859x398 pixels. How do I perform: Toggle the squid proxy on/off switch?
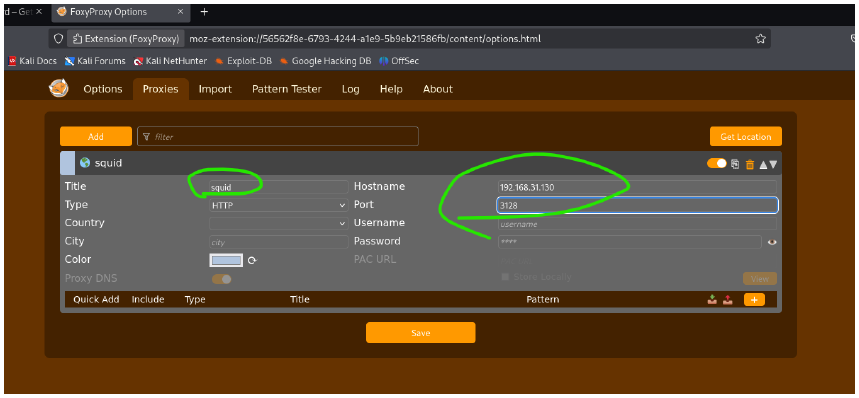(x=717, y=163)
